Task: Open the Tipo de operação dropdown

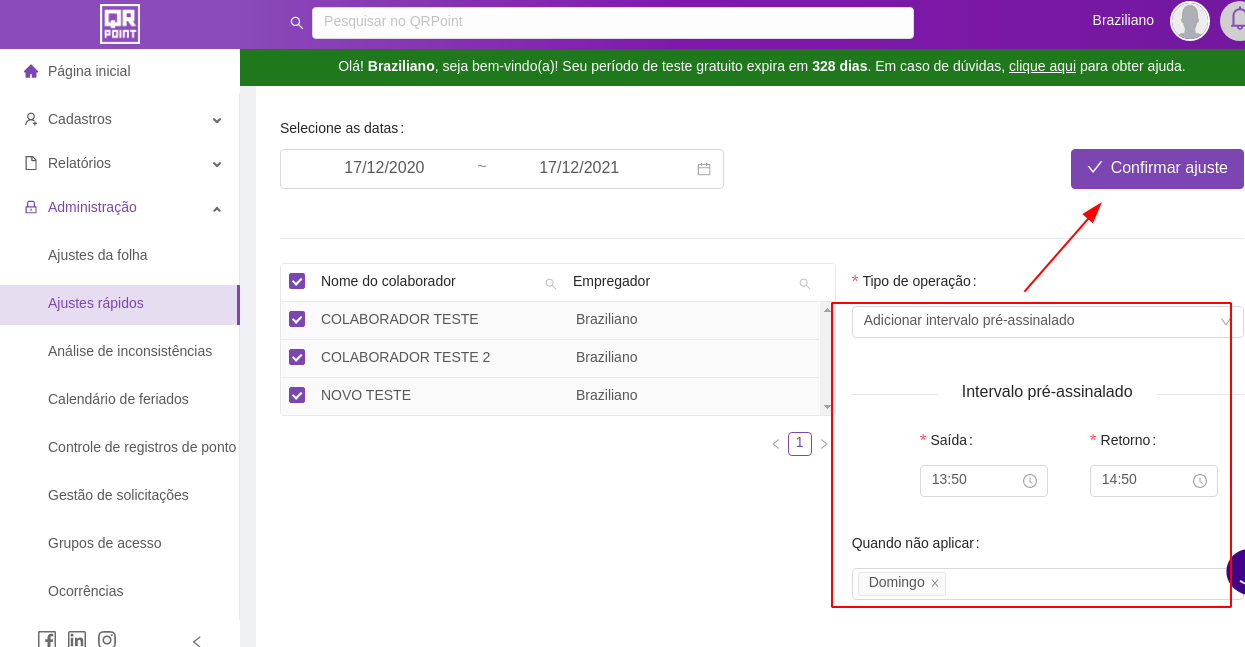Action: [1046, 321]
